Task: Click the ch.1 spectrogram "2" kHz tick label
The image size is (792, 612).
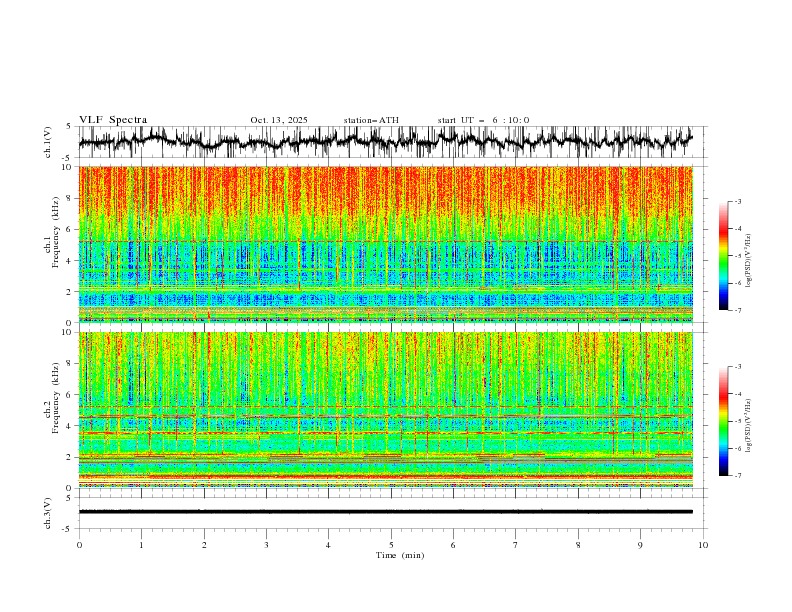Action: [69, 292]
